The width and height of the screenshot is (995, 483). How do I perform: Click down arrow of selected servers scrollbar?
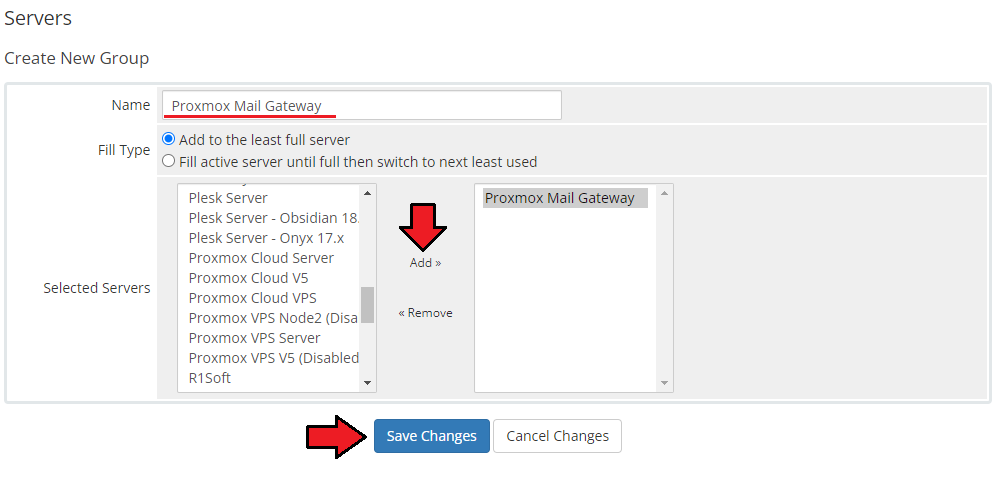point(664,383)
